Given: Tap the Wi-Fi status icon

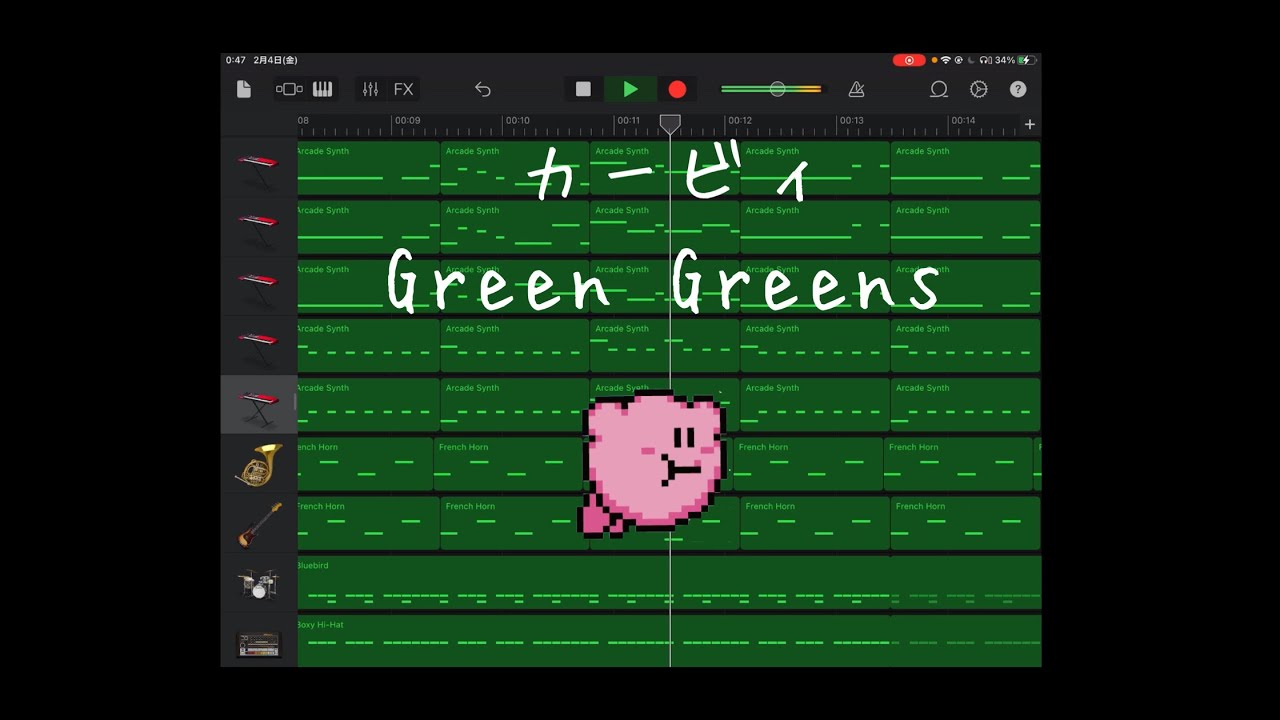Looking at the screenshot, I should [x=946, y=60].
